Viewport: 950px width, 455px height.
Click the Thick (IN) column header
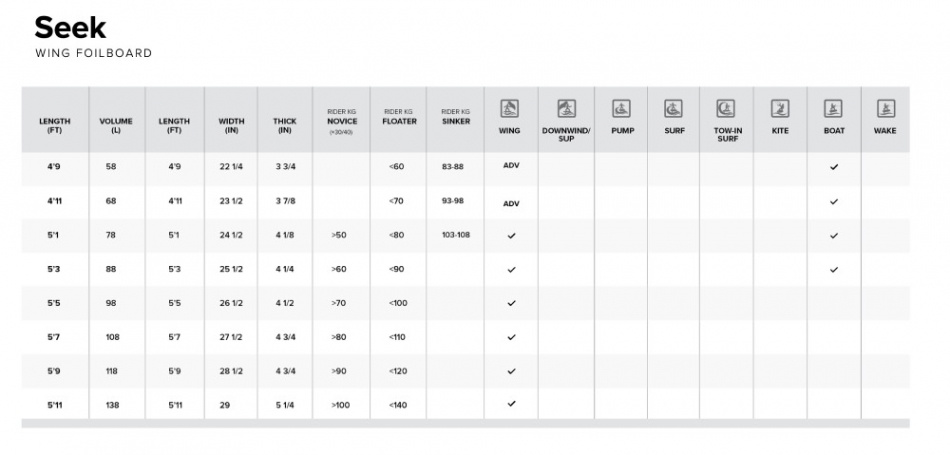(x=285, y=126)
